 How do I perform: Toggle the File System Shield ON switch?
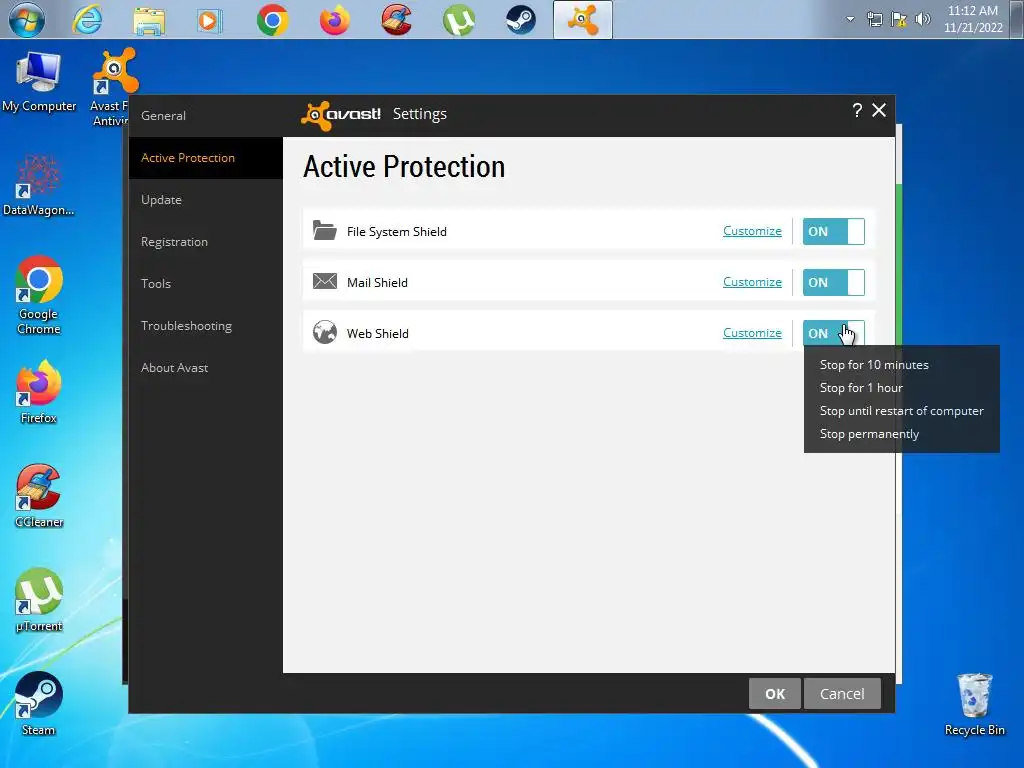pyautogui.click(x=833, y=231)
